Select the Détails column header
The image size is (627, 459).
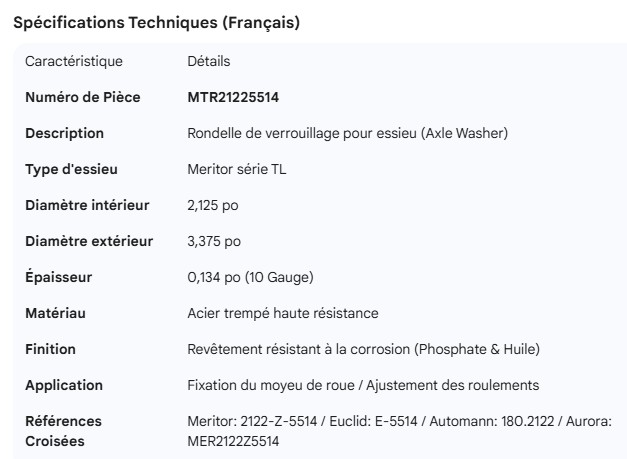(209, 61)
